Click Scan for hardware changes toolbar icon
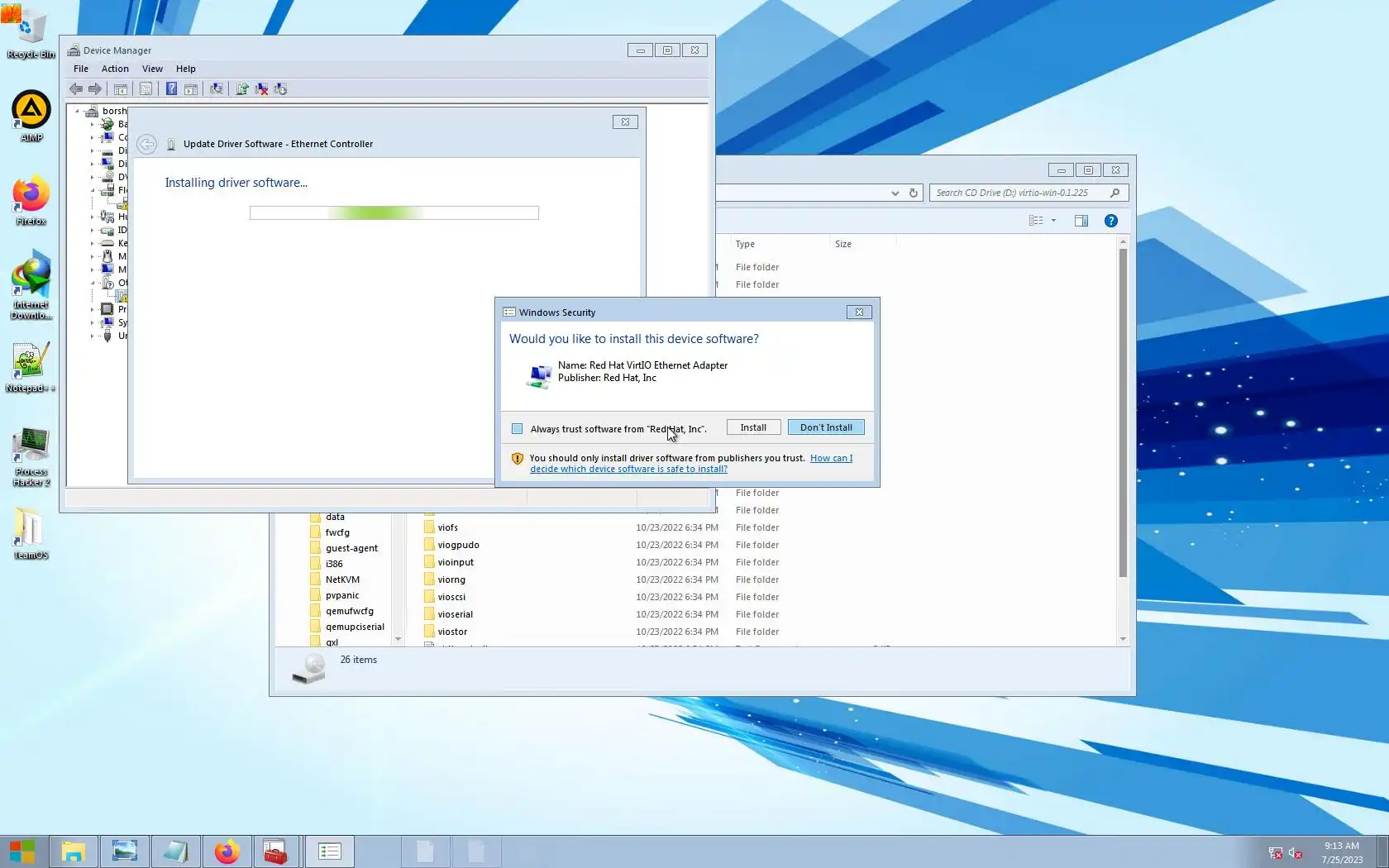The height and width of the screenshot is (868, 1389). [217, 89]
